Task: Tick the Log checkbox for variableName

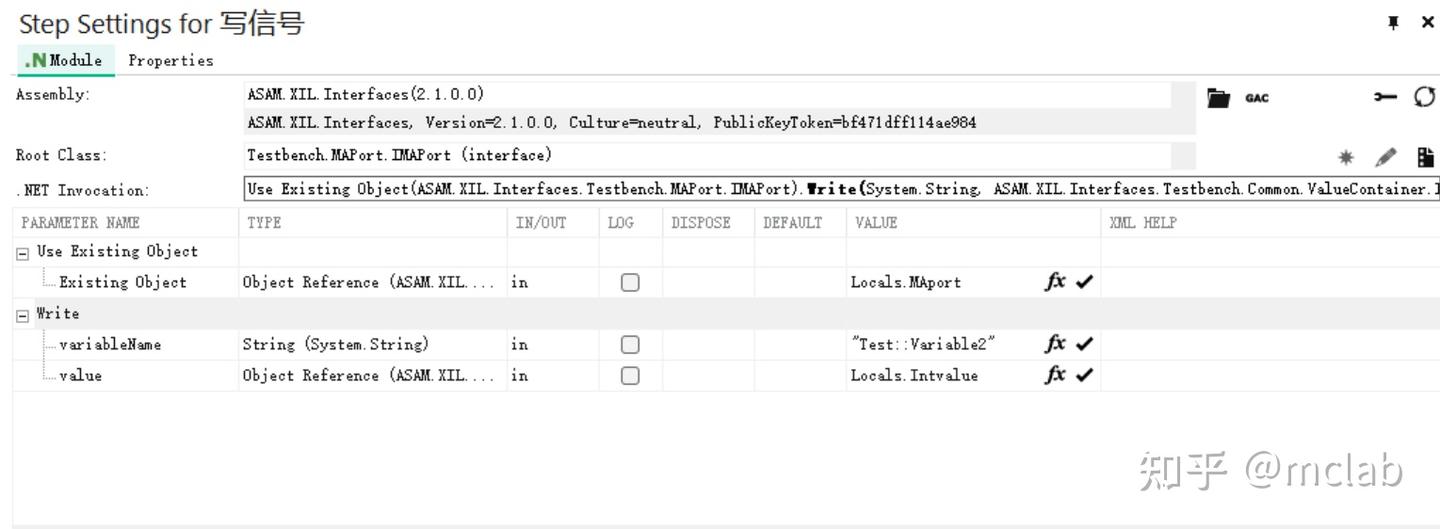Action: pos(630,344)
